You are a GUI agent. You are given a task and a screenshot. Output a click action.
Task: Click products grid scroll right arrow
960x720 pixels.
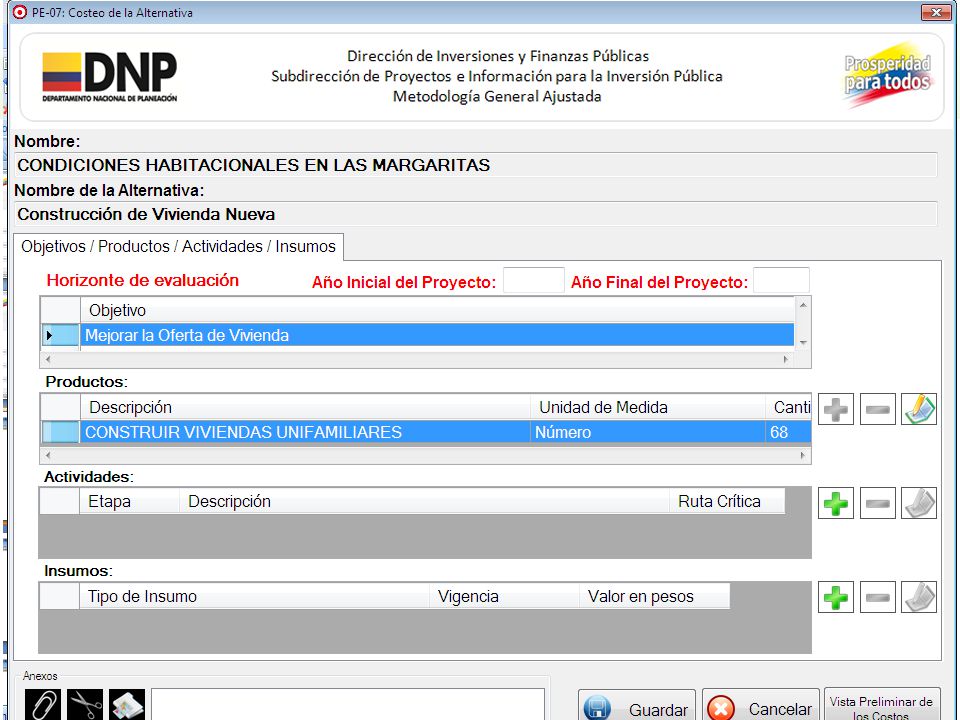pyautogui.click(x=803, y=456)
